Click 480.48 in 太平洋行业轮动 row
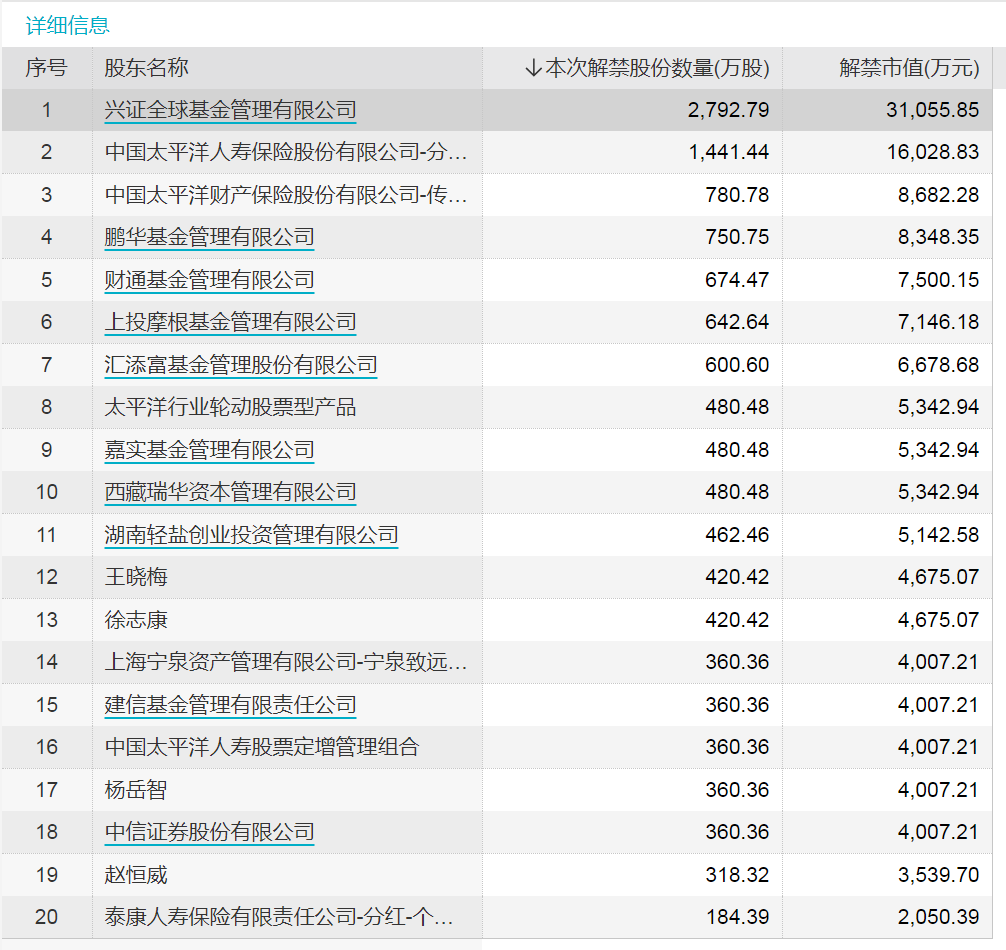The height and width of the screenshot is (950, 1006). coord(737,407)
